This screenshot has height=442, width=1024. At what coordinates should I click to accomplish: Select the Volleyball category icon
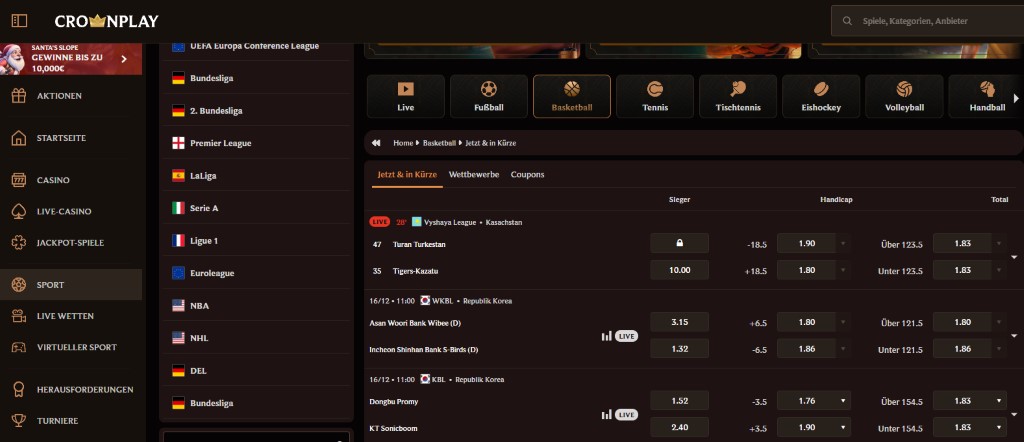pyautogui.click(x=904, y=96)
